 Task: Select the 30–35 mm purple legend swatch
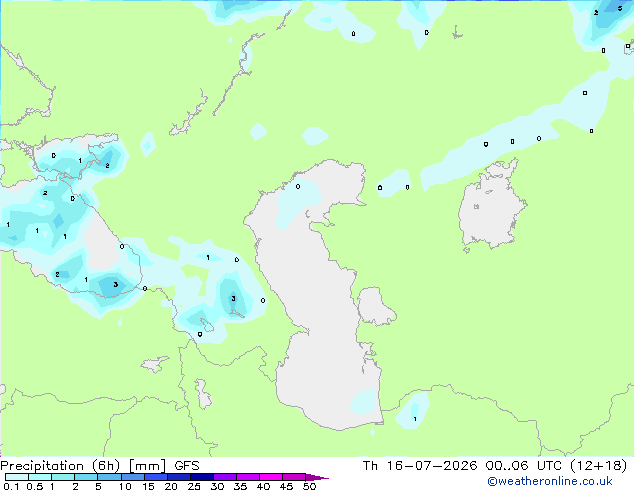coord(225,477)
